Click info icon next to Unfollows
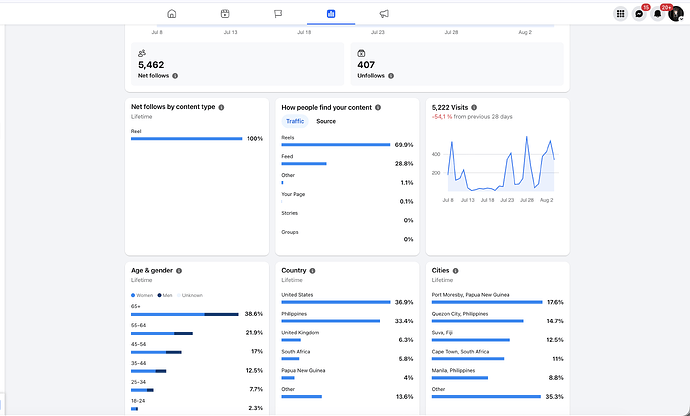 tap(391, 76)
